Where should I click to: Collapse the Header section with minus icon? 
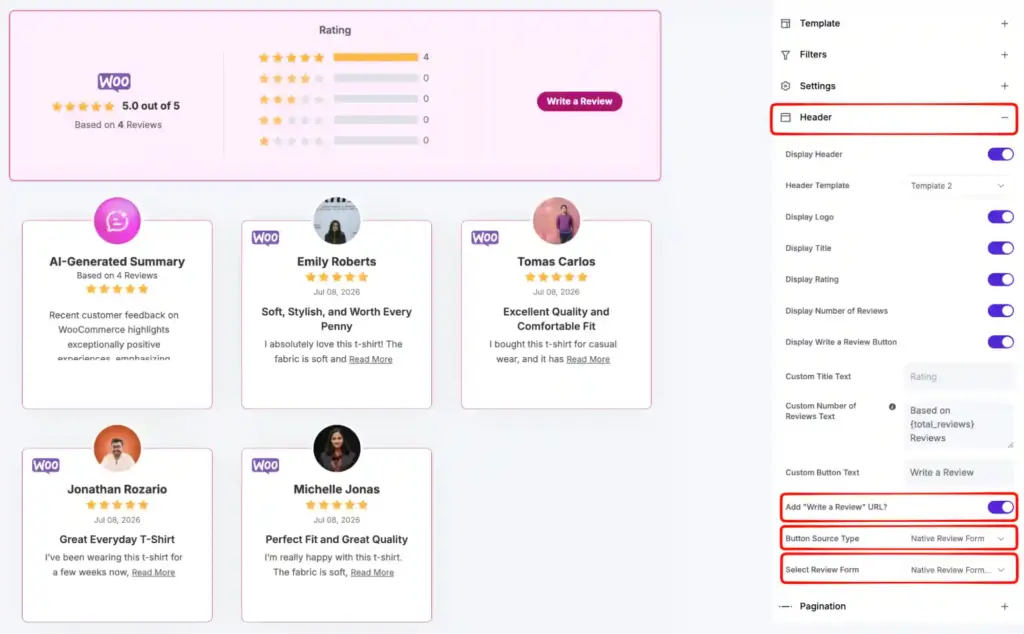1004,118
